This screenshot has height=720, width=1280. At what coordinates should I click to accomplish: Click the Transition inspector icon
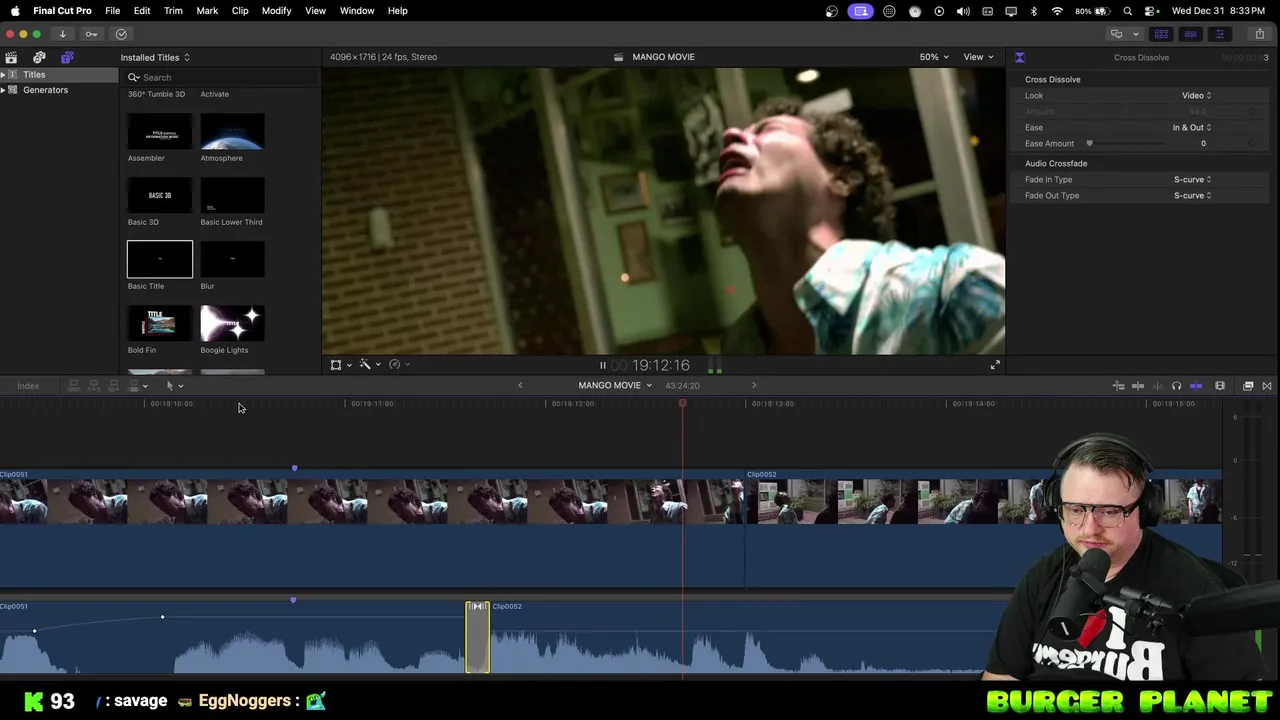[1020, 57]
